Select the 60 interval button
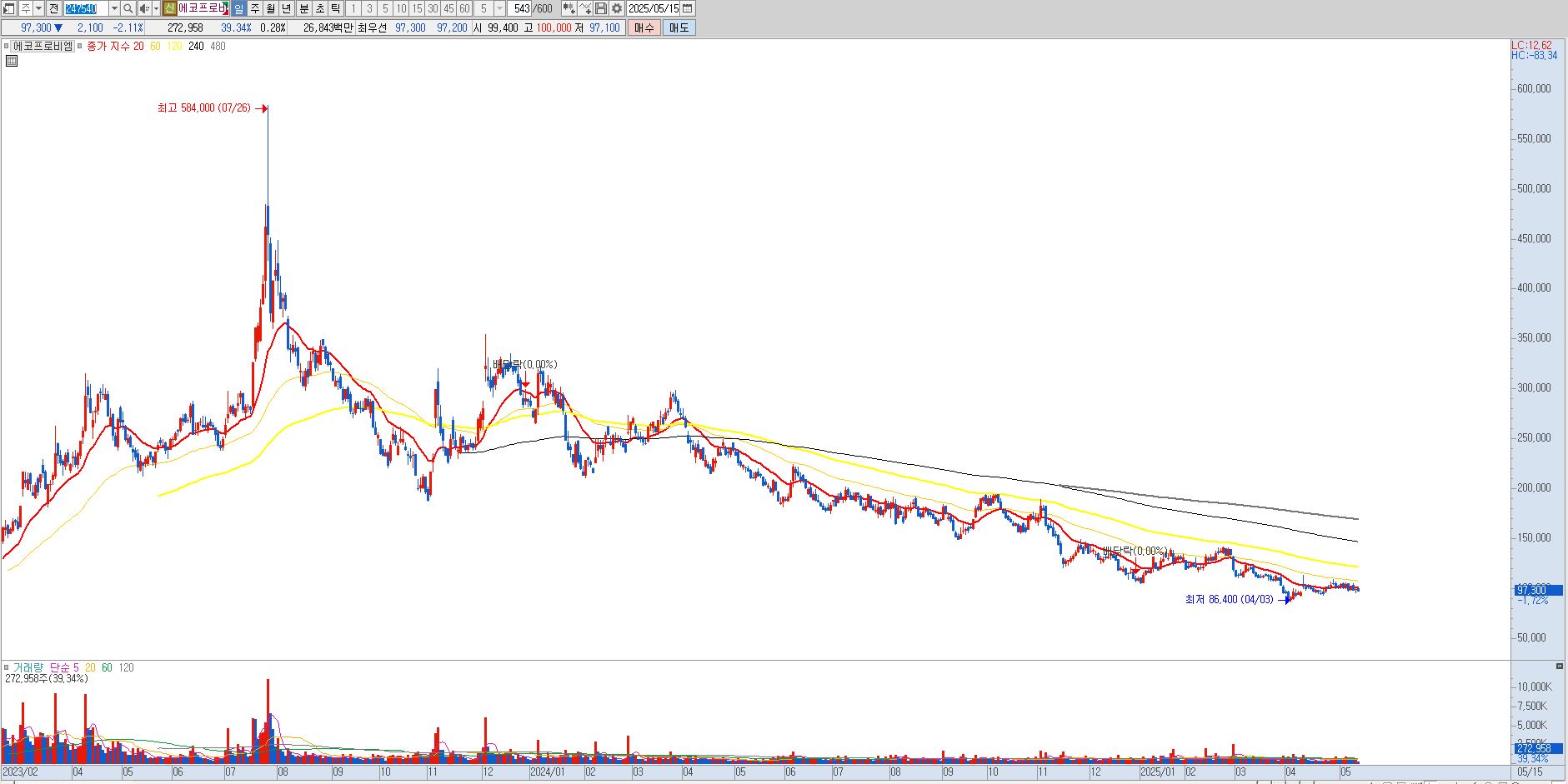 tap(464, 8)
